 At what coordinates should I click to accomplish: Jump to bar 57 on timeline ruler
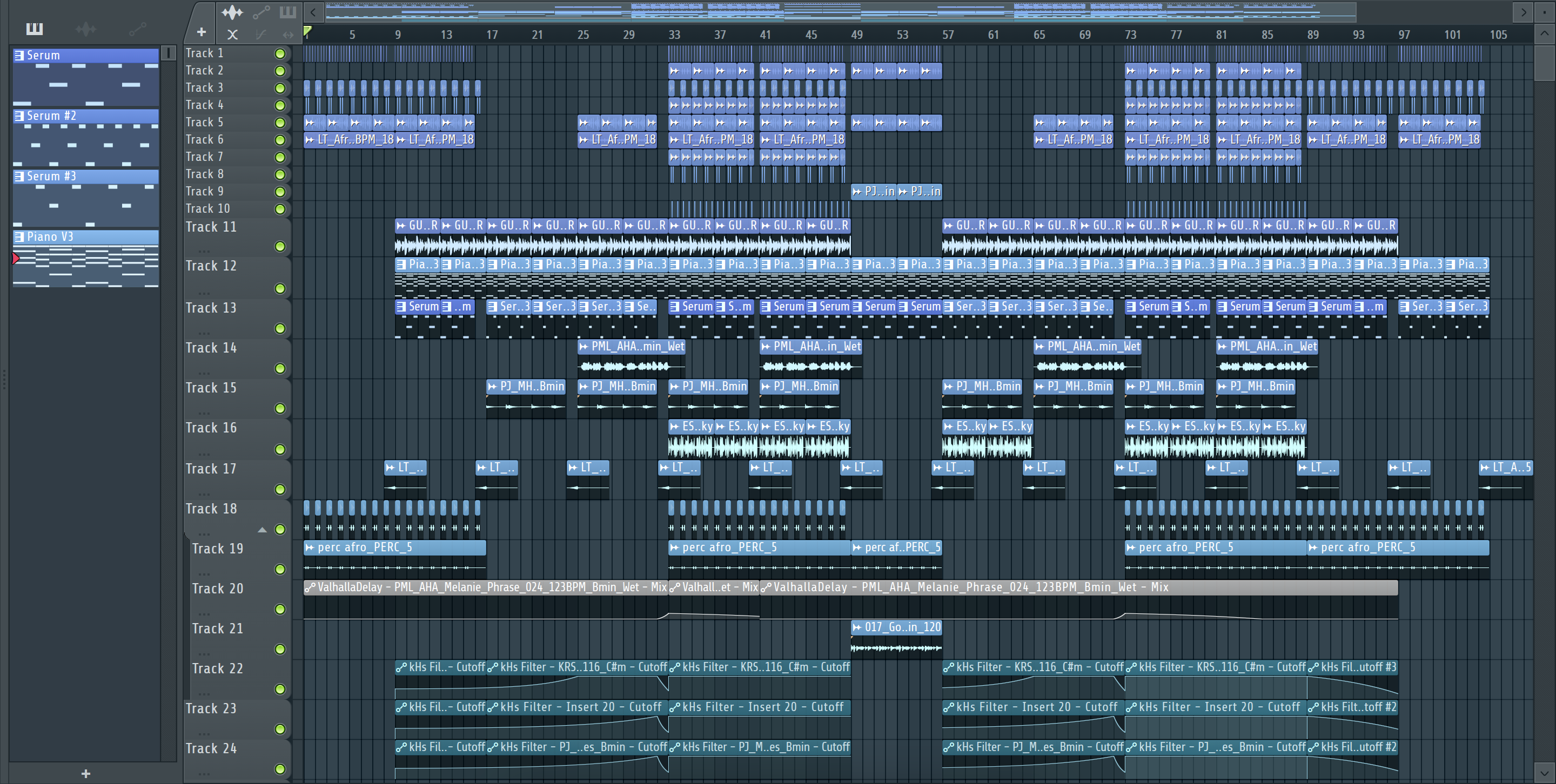948,35
